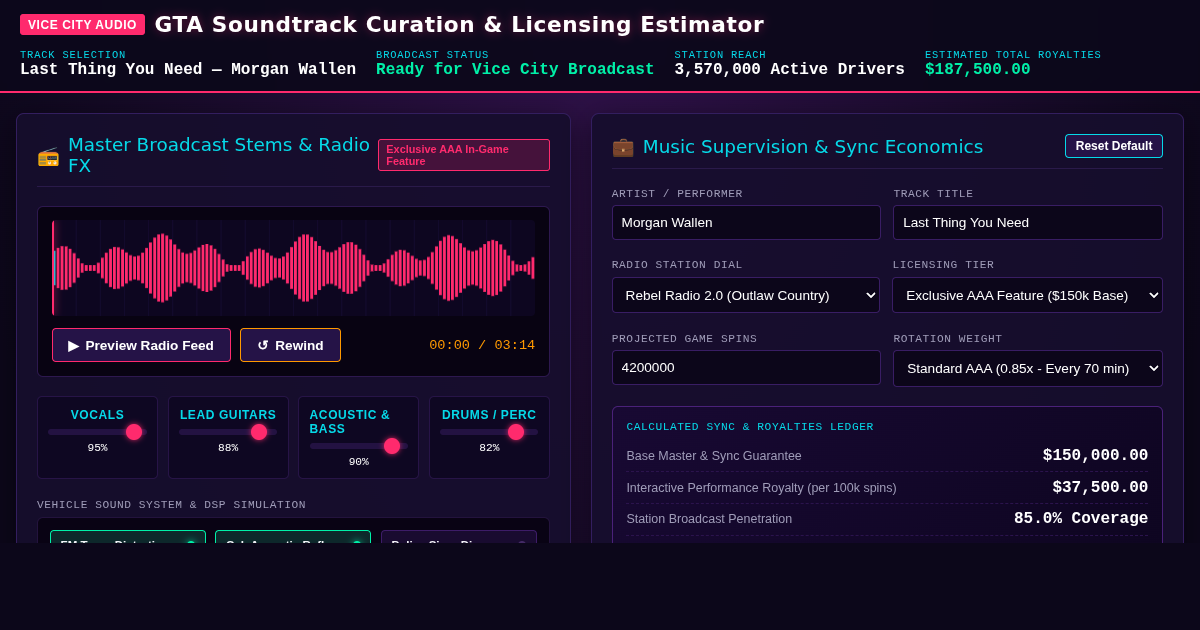Click the 00:00 / 03:14 time readout
1200x630 pixels.
482,345
